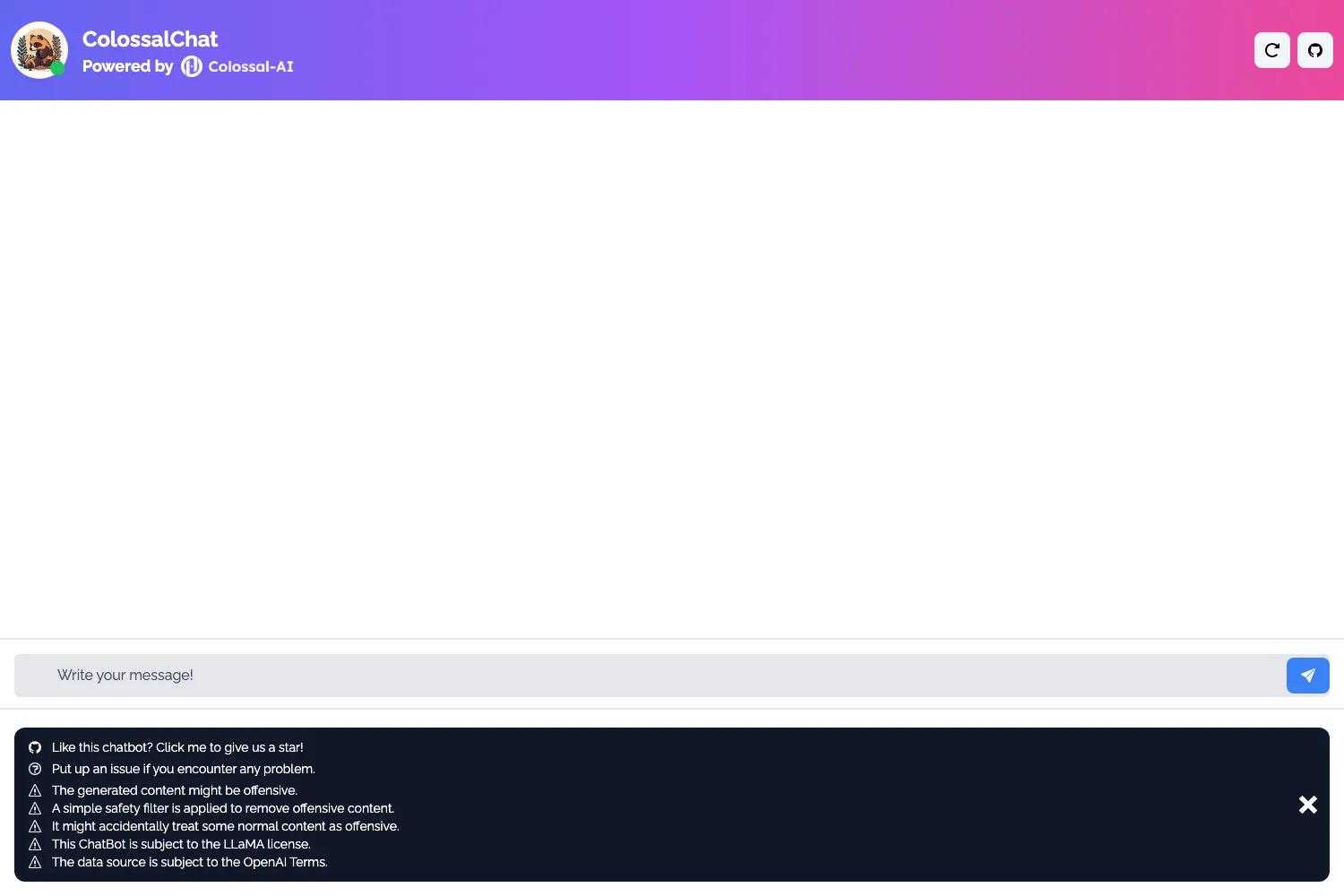This screenshot has height=896, width=1344.
Task: Click the Colossal-AI logo icon
Action: coord(192,66)
